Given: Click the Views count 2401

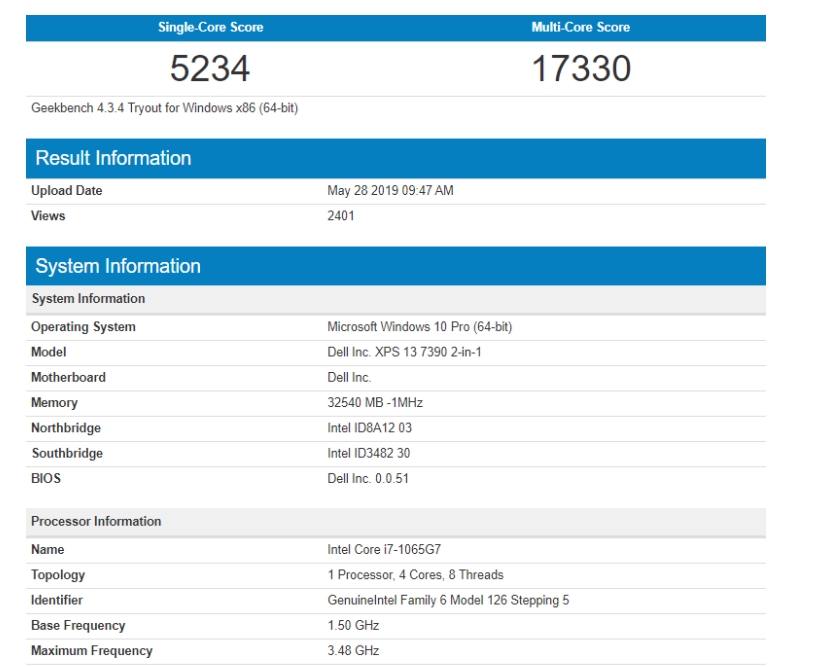Looking at the screenshot, I should pyautogui.click(x=341, y=215).
